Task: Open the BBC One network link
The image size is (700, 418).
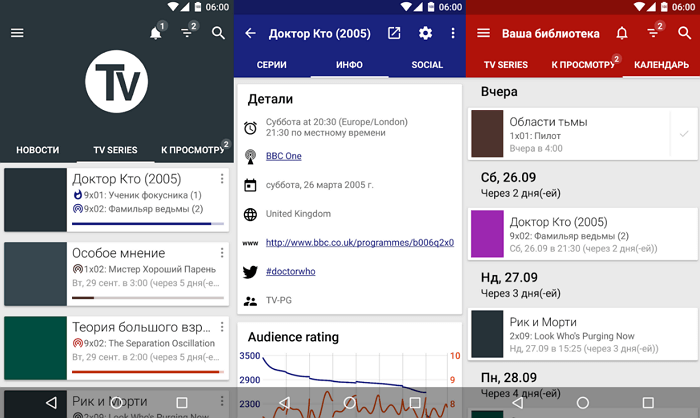Action: coord(283,156)
